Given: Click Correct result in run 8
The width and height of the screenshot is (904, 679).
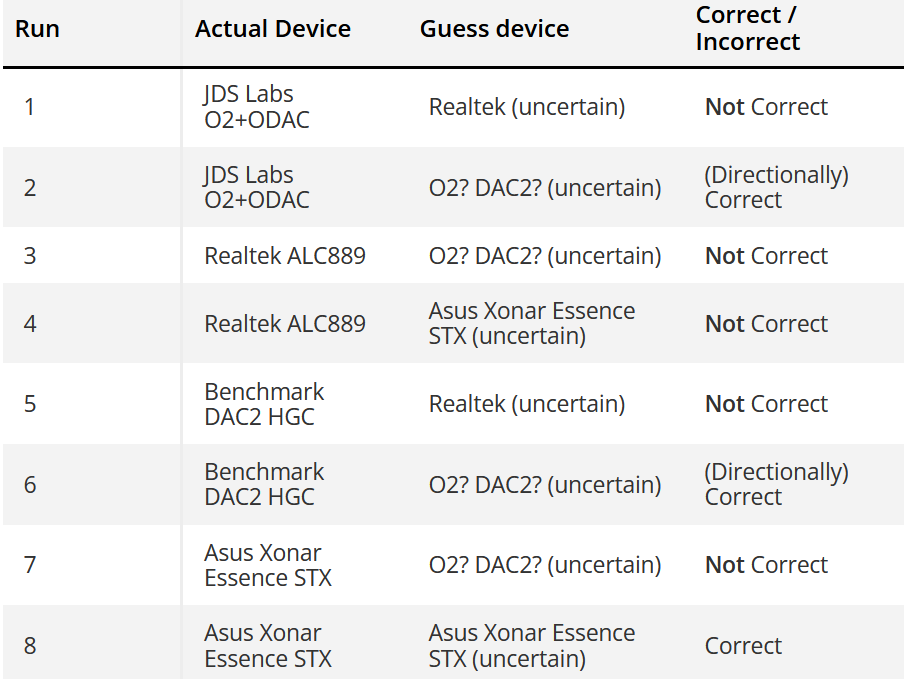Looking at the screenshot, I should coord(743,646).
